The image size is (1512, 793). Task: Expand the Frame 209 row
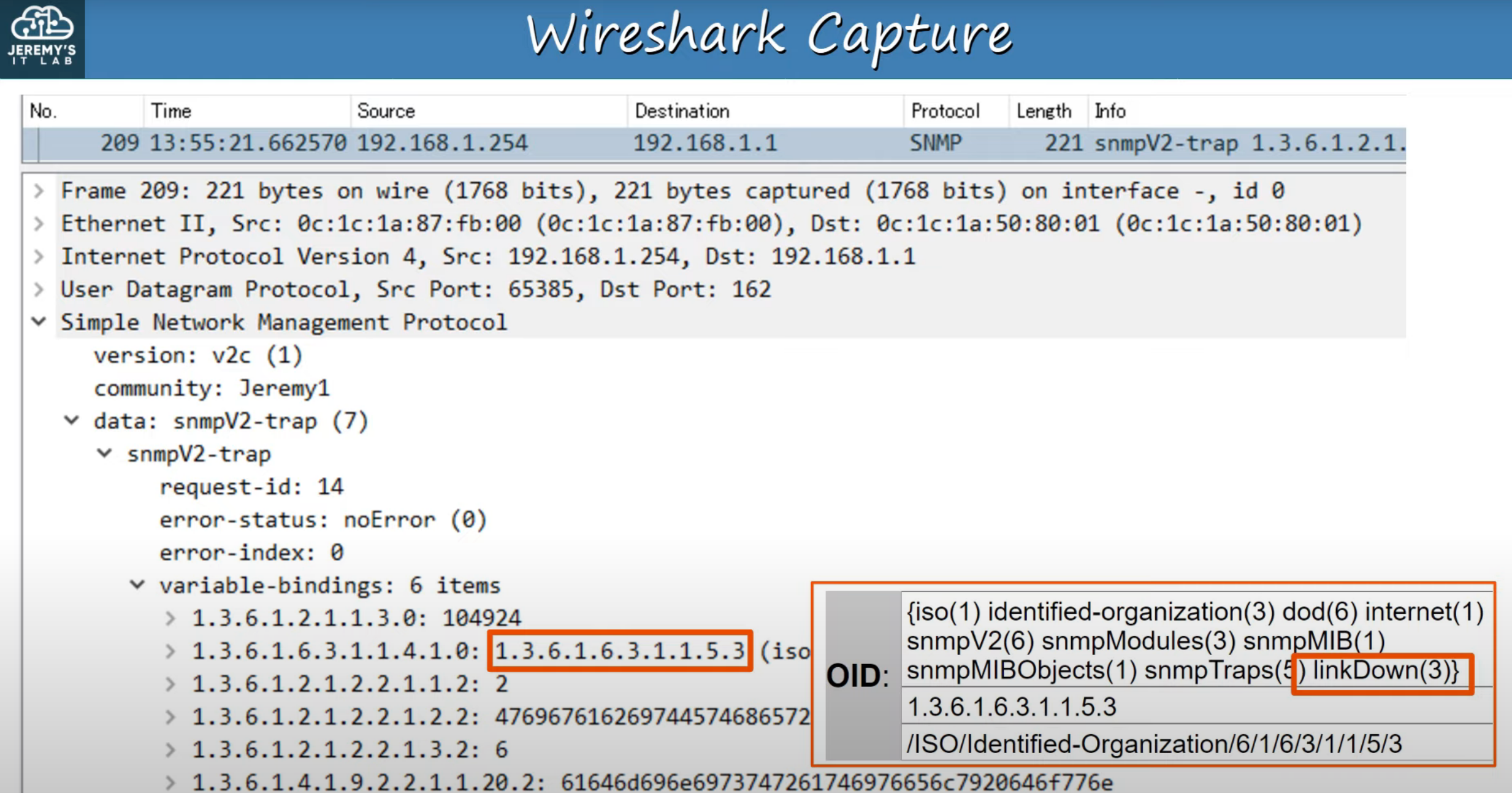pos(39,191)
